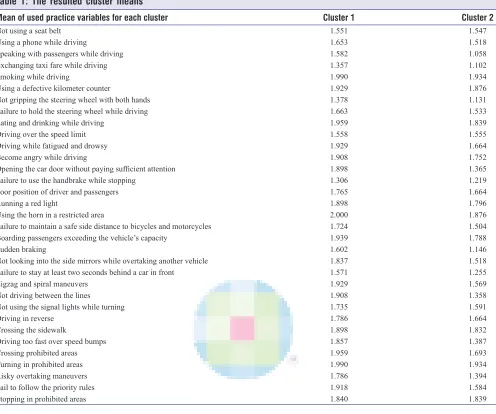The image size is (496, 414).
Task: Click Cluster 1 value 1.663 for holding steering wheel
Action: pyautogui.click(x=339, y=112)
